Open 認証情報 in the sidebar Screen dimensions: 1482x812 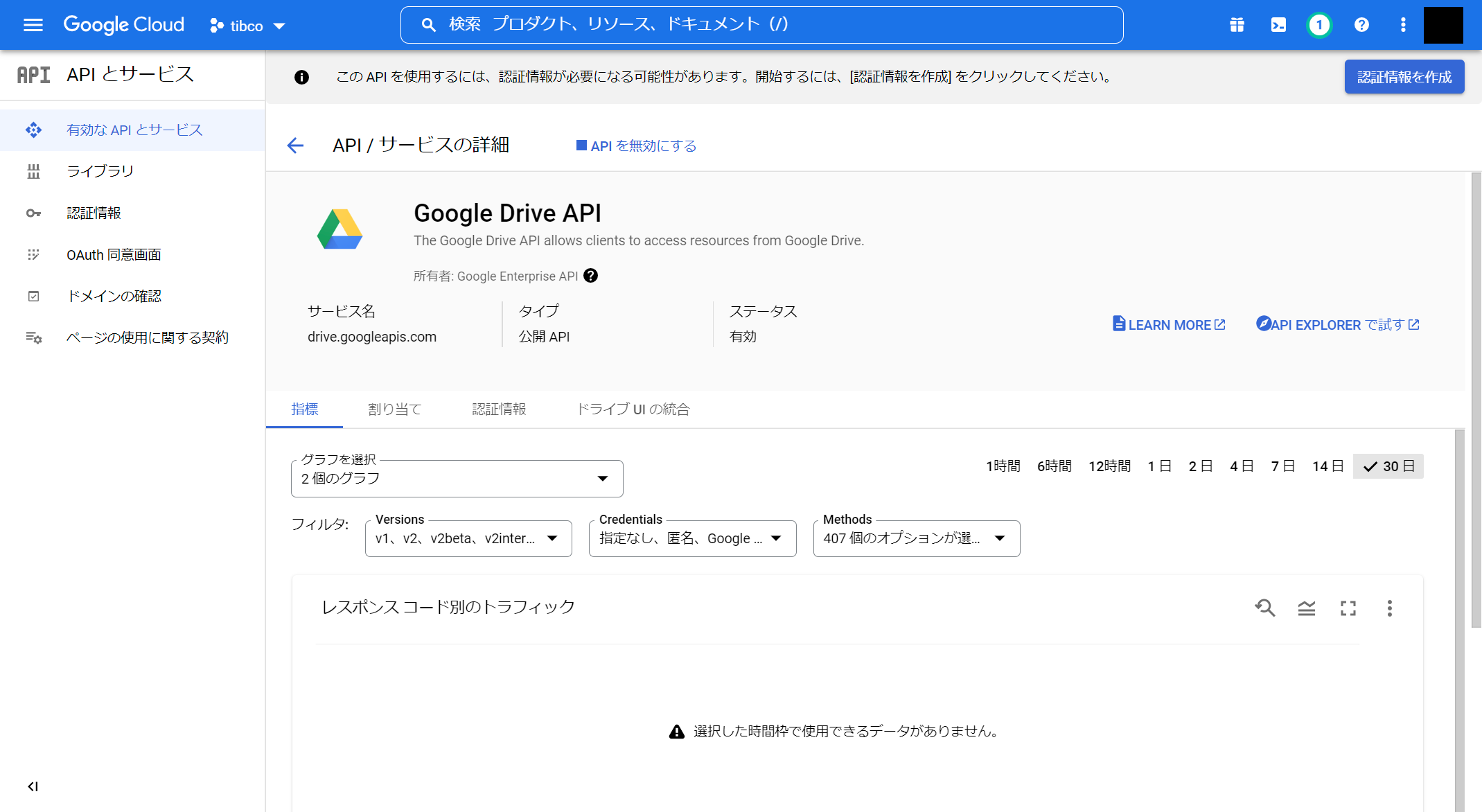(x=132, y=213)
